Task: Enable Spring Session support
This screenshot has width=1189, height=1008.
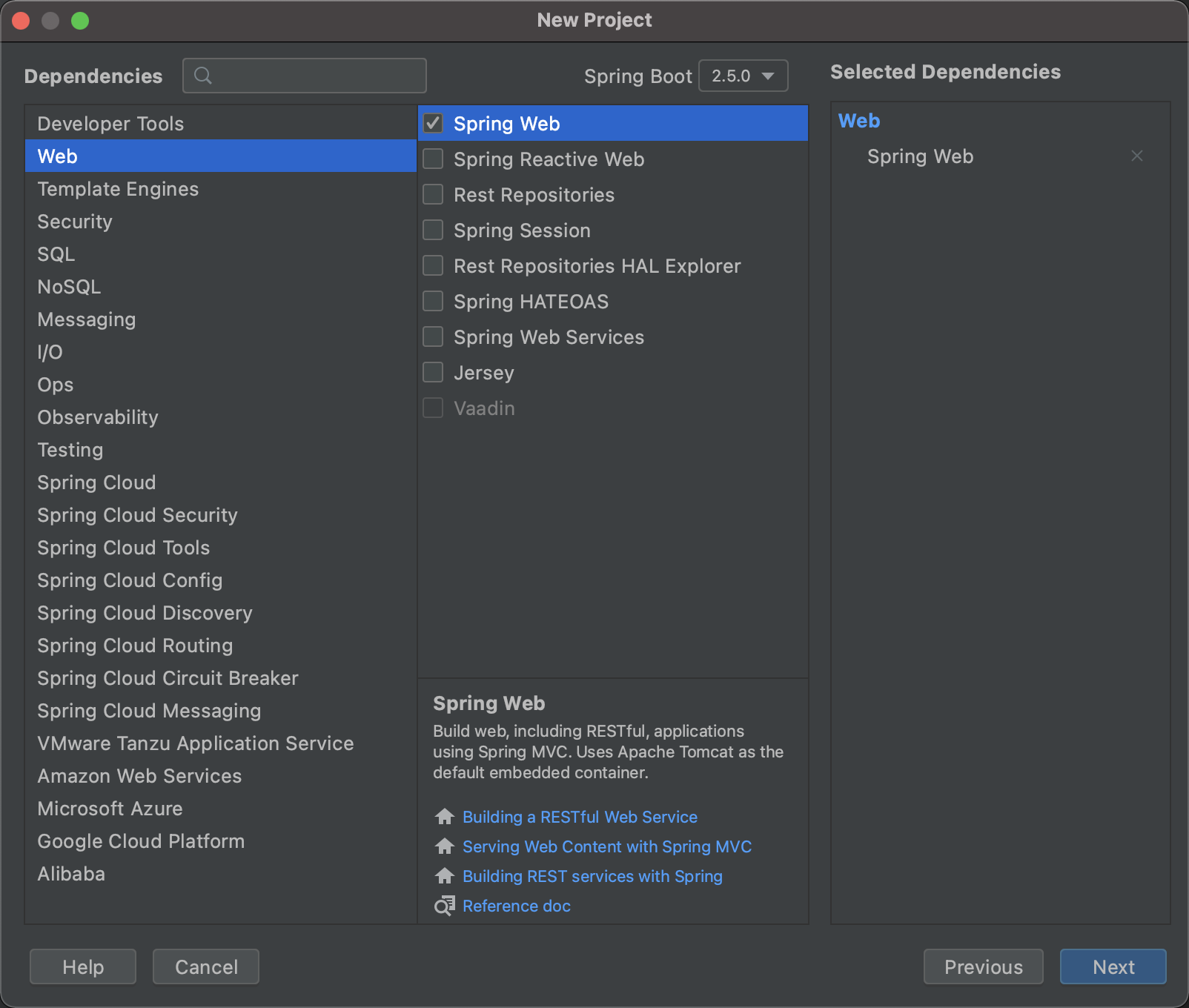Action: tap(433, 230)
